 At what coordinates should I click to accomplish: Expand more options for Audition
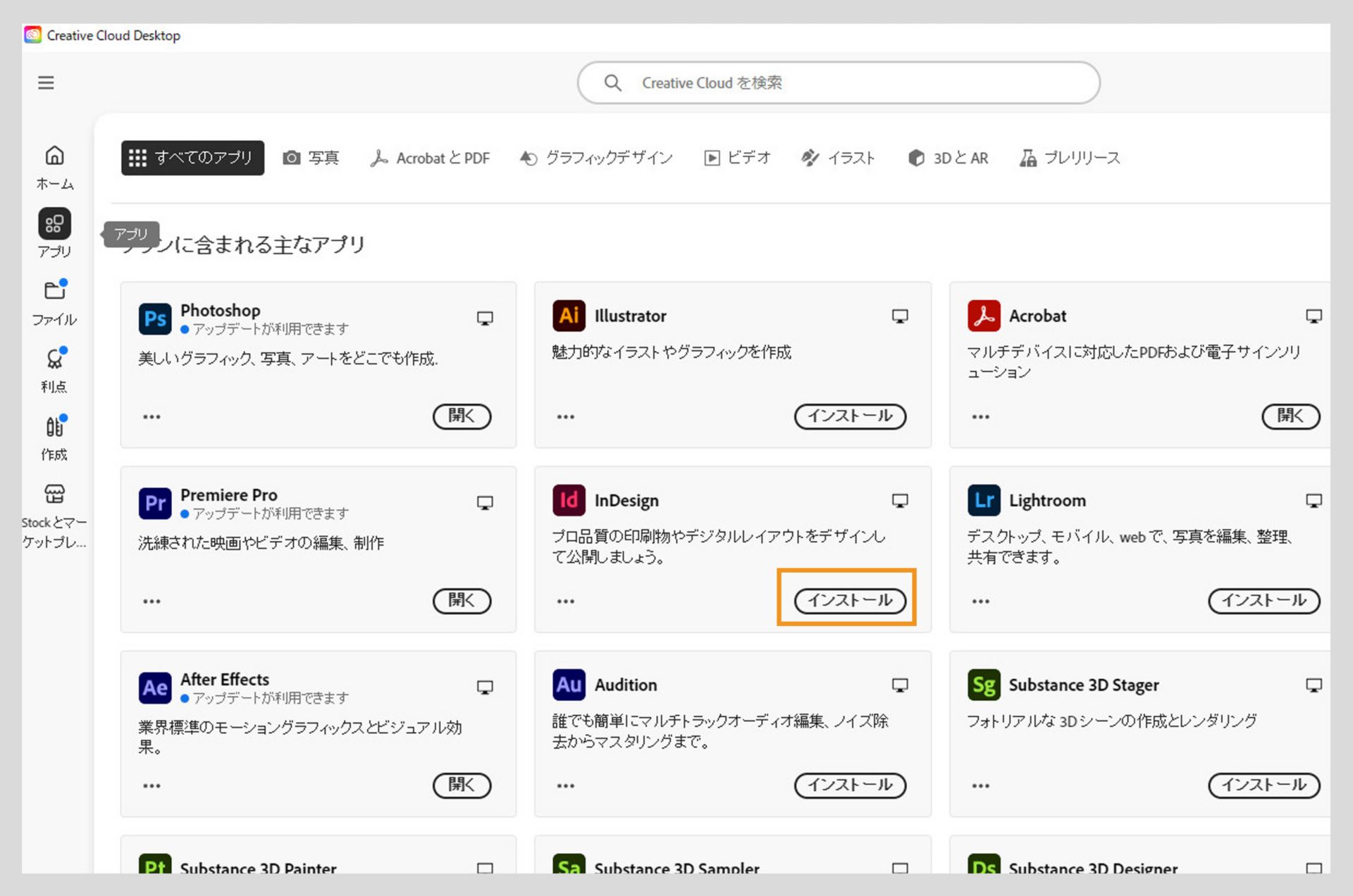click(565, 786)
